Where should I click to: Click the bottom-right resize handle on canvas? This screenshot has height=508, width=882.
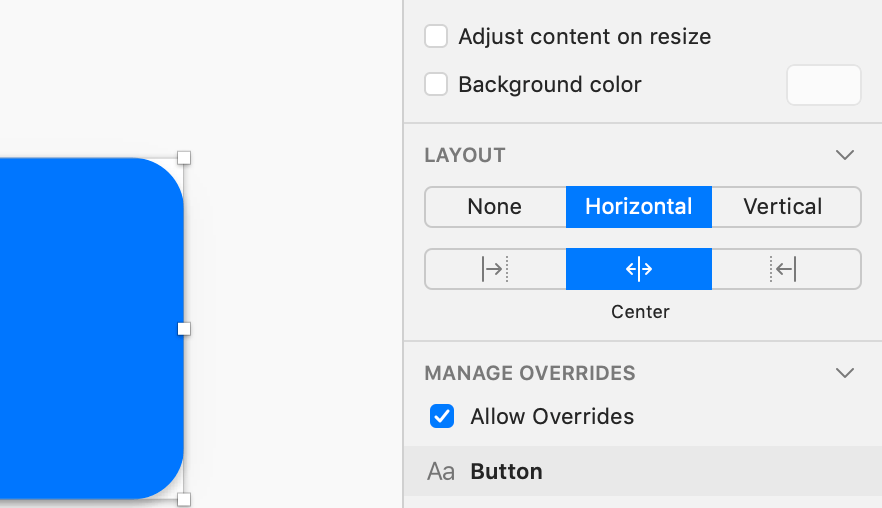click(x=184, y=498)
